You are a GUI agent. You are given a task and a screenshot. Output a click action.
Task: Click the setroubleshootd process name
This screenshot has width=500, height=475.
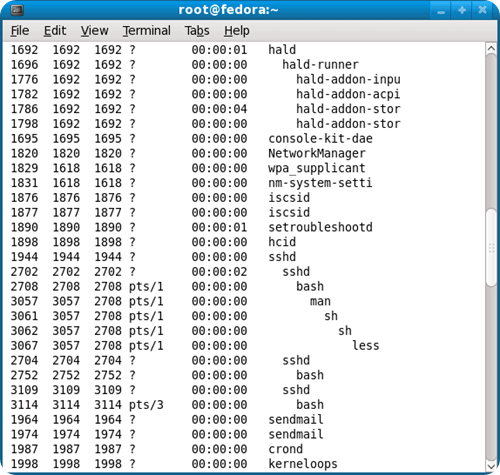[x=320, y=227]
